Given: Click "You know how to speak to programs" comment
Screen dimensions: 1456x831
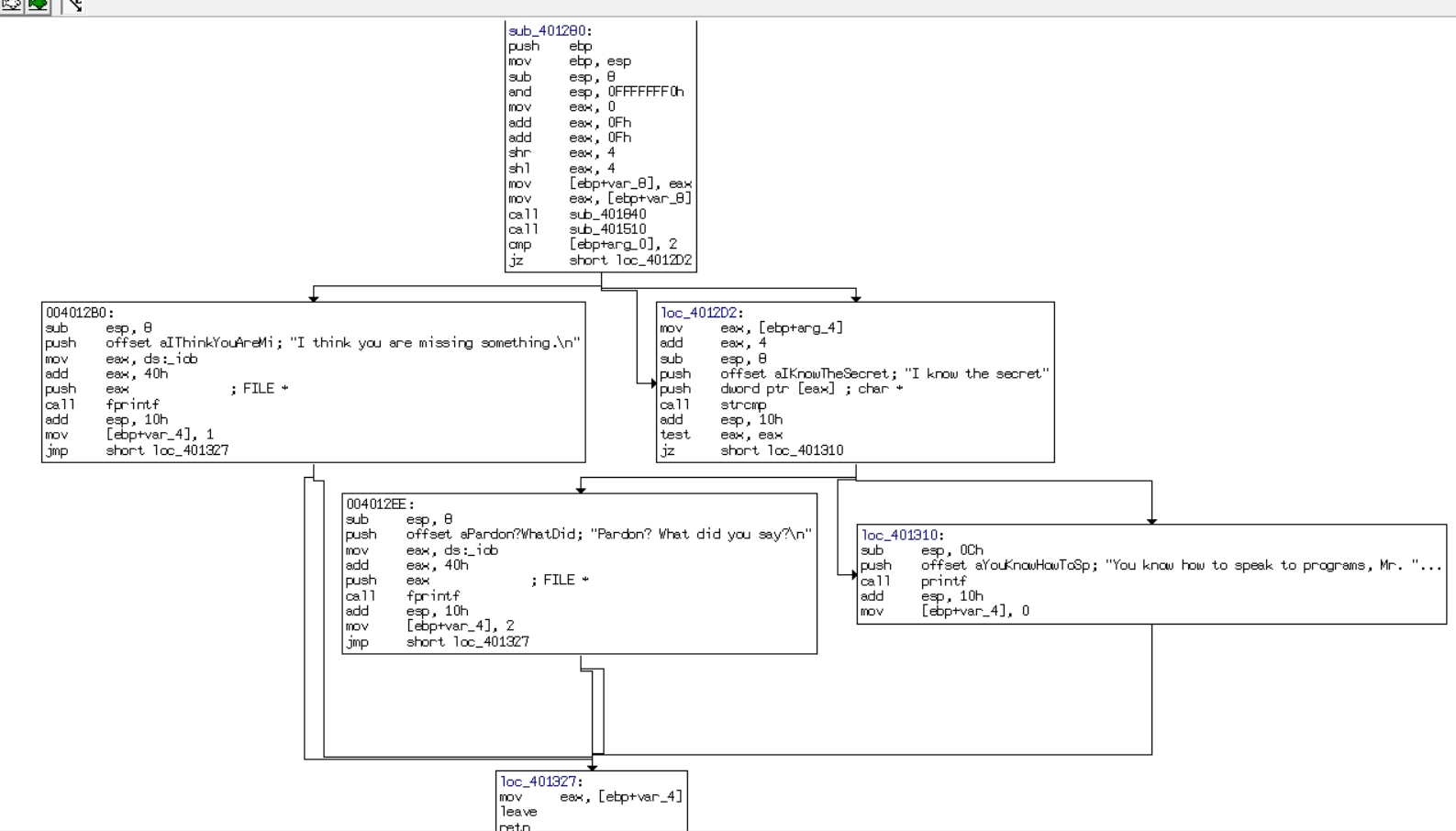Looking at the screenshot, I should [1273, 566].
